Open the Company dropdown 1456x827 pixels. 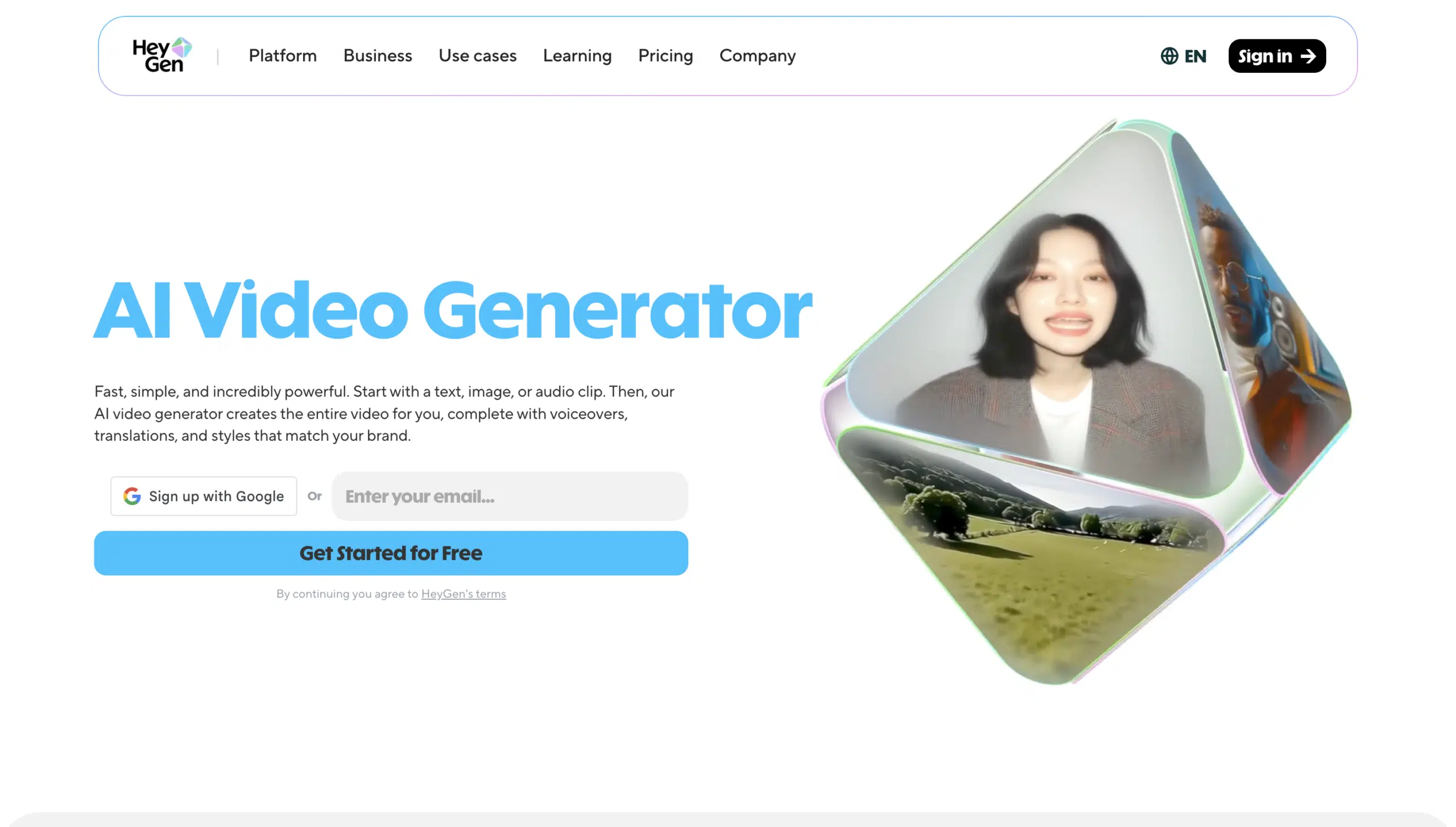click(x=757, y=55)
